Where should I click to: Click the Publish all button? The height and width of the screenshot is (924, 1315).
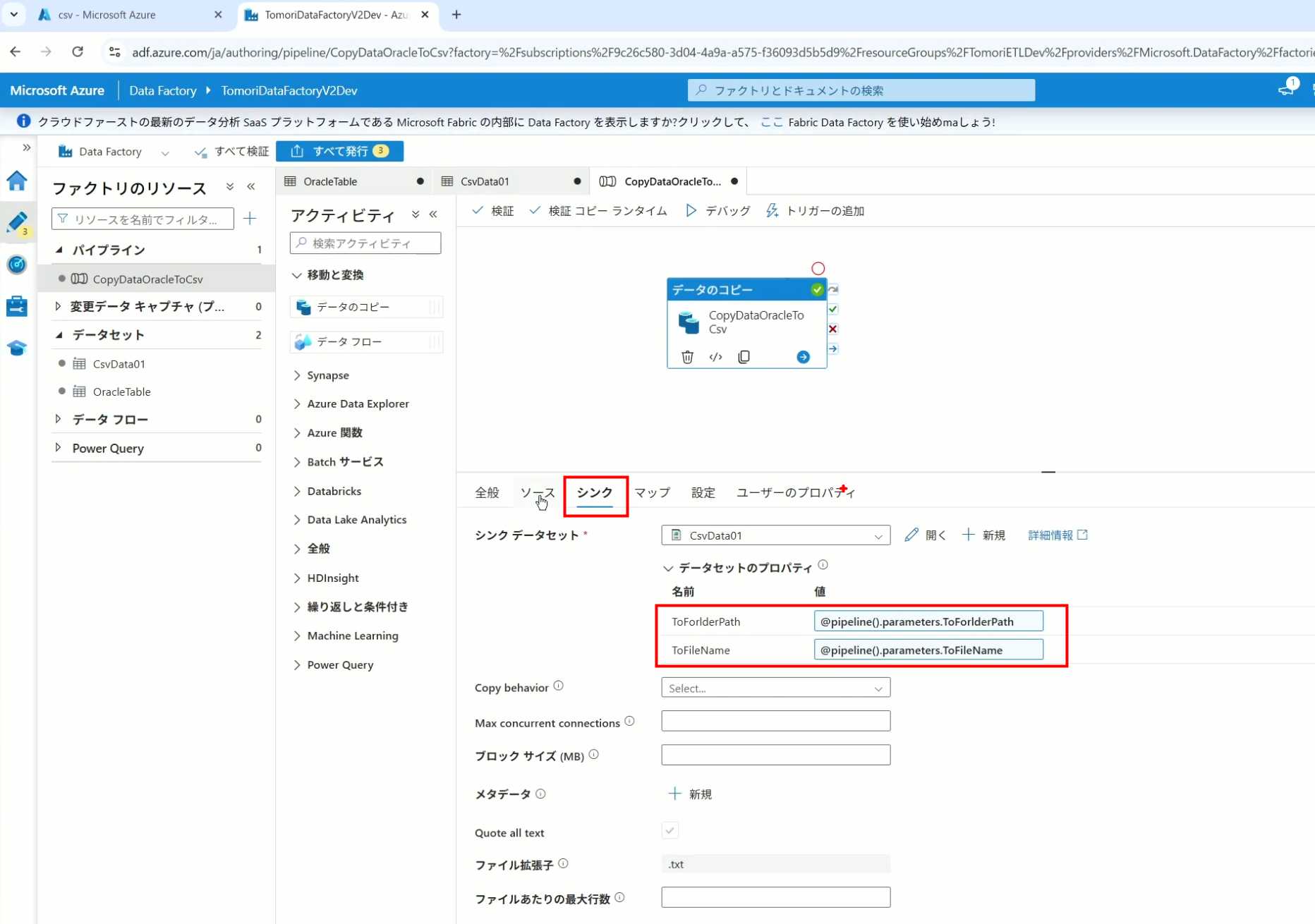(x=340, y=151)
